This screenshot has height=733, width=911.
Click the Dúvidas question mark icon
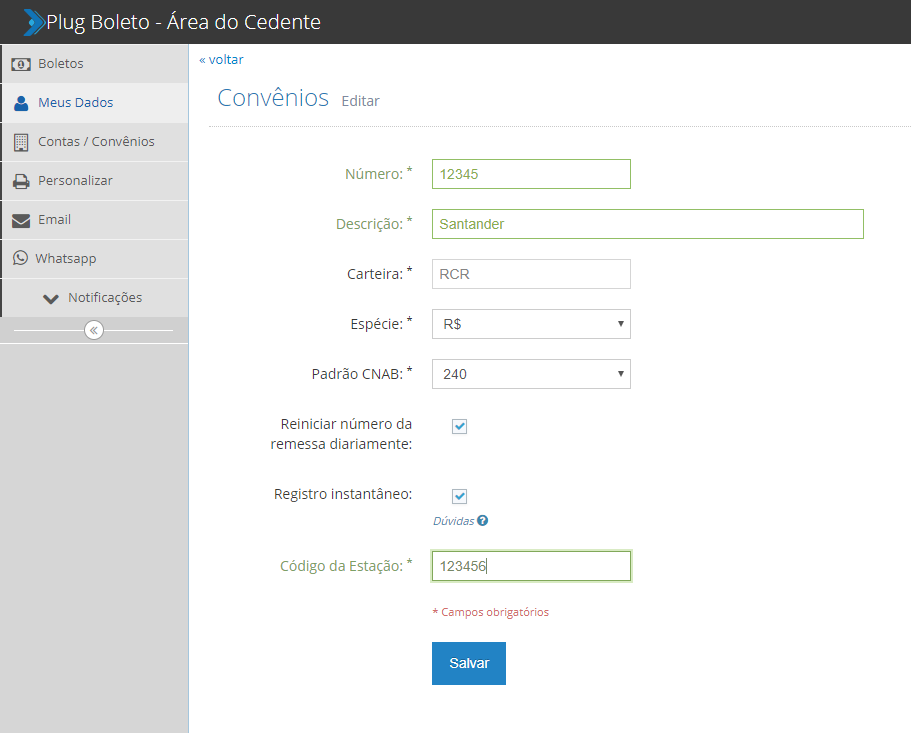point(482,520)
